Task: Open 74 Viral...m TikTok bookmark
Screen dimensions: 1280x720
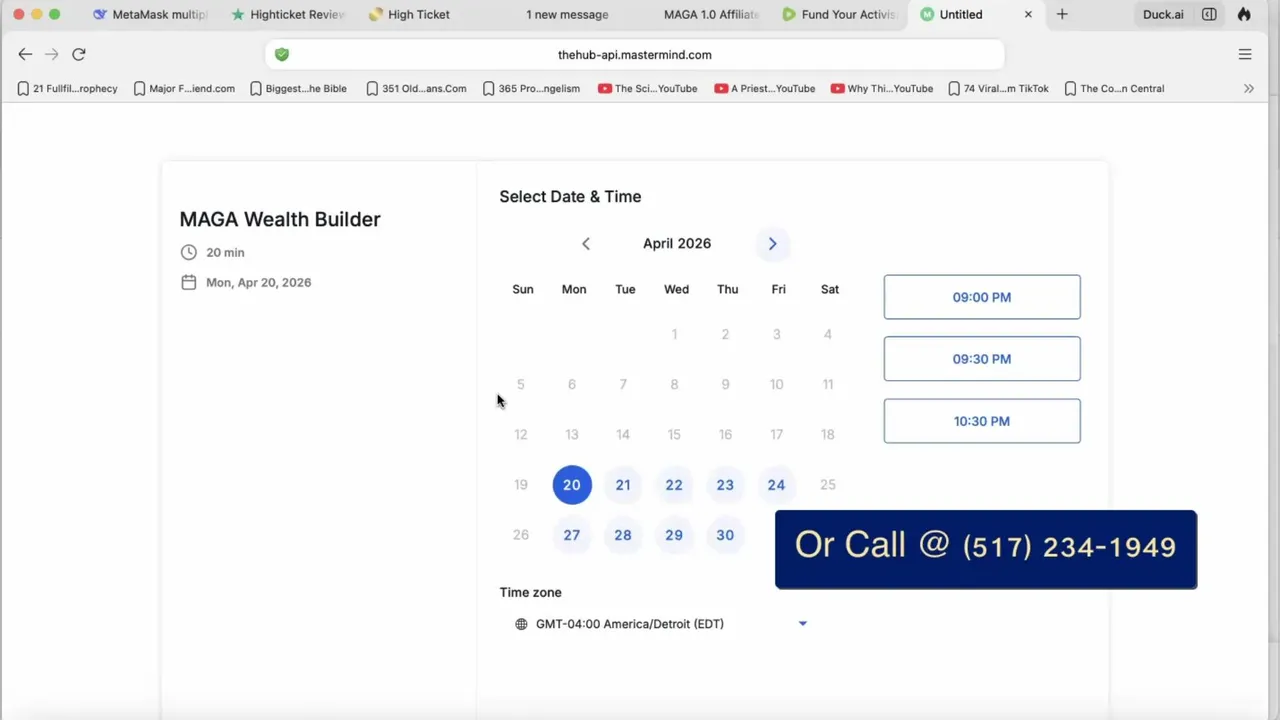Action: click(998, 88)
